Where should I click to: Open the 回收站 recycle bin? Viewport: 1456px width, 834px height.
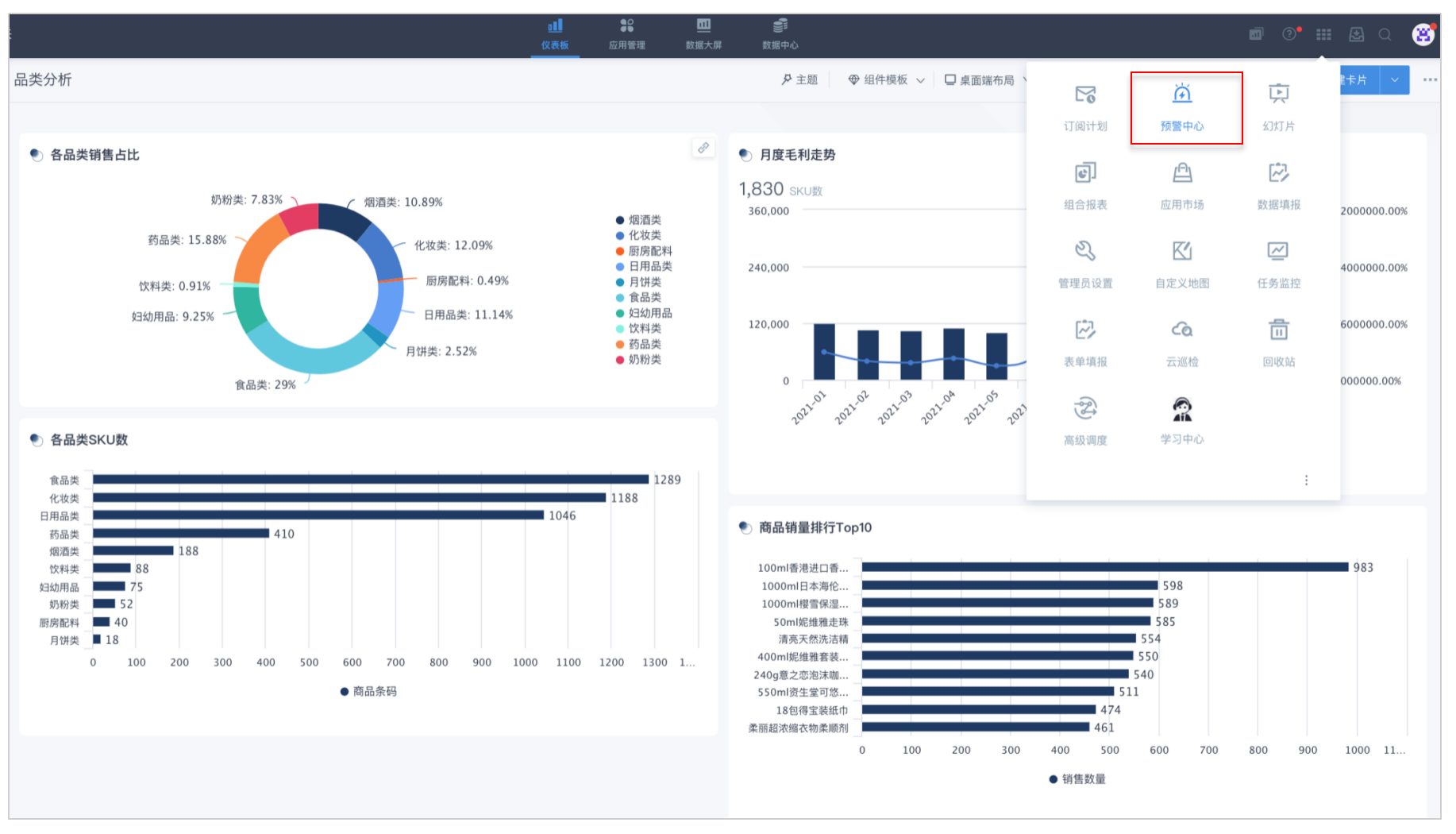coord(1278,343)
